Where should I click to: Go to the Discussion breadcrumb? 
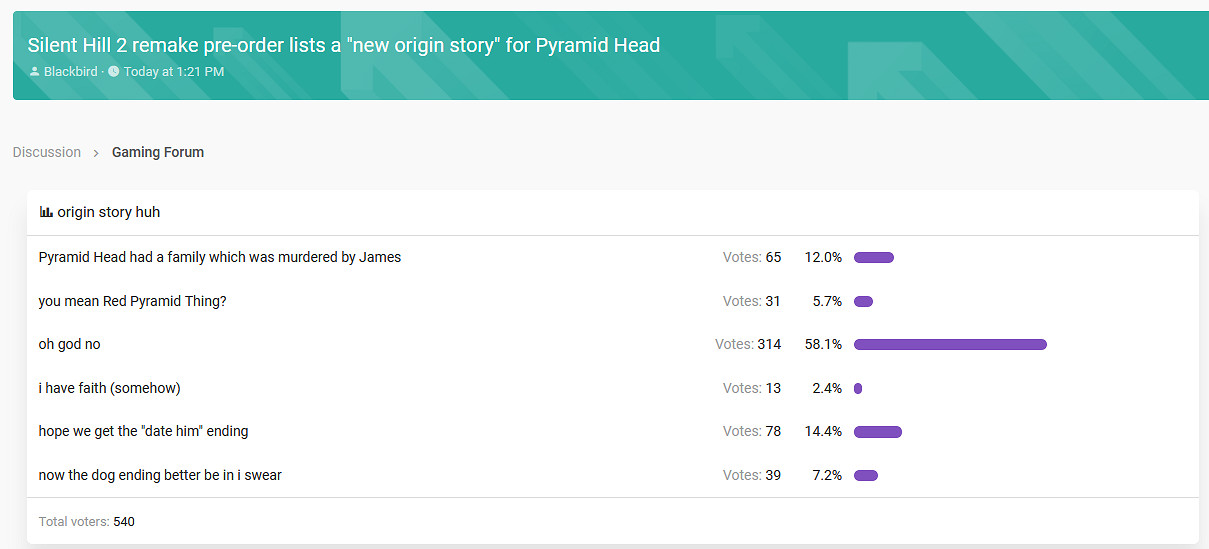point(47,152)
